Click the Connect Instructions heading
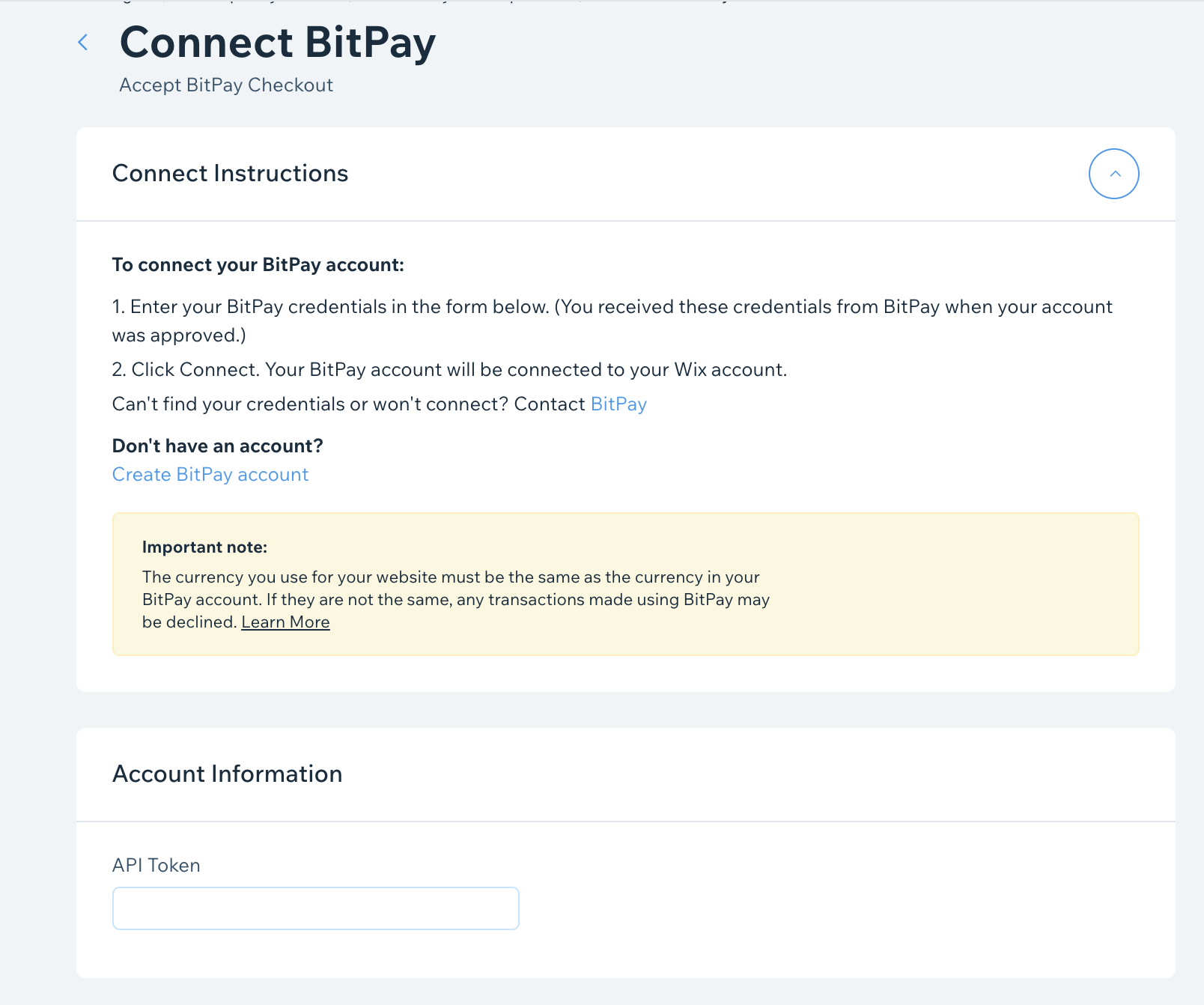The height and width of the screenshot is (1005, 1204). [230, 174]
